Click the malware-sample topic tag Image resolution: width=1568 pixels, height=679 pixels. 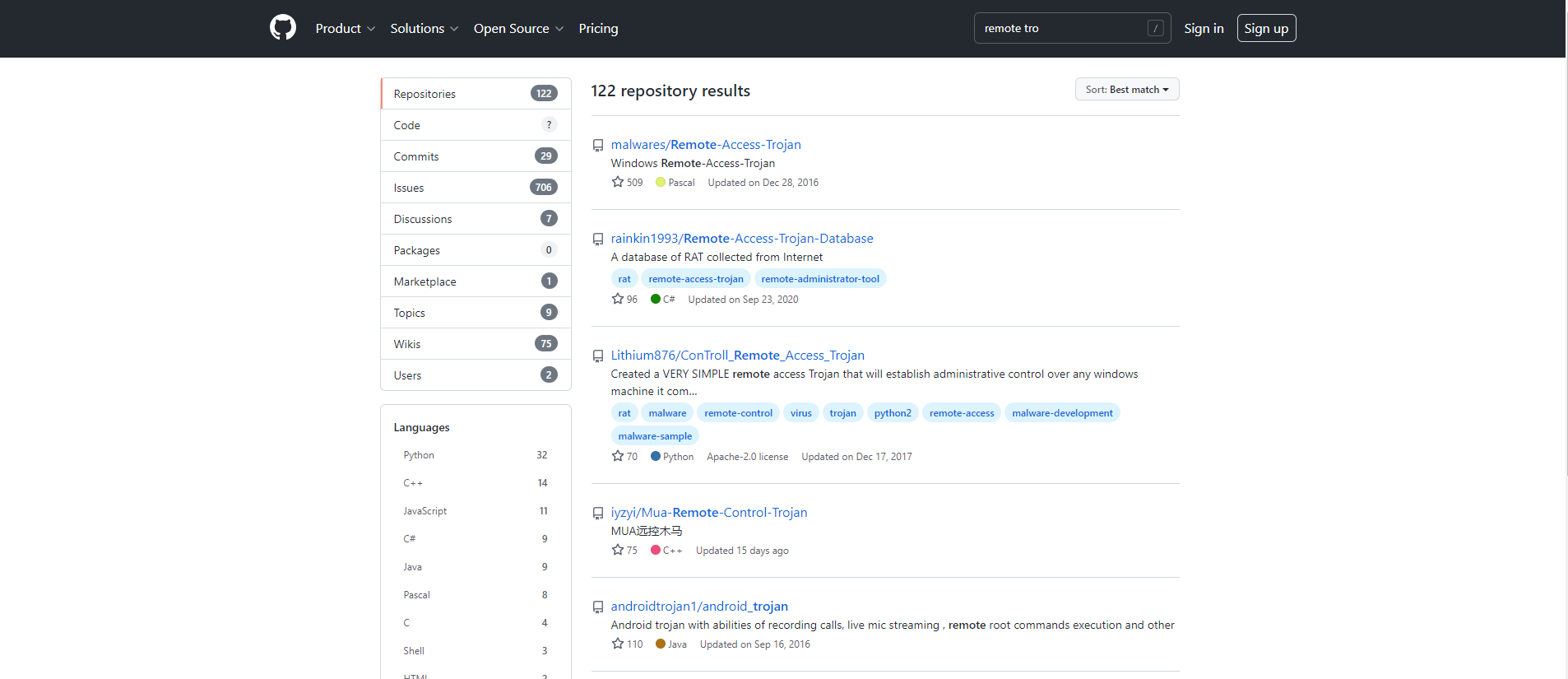tap(655, 436)
